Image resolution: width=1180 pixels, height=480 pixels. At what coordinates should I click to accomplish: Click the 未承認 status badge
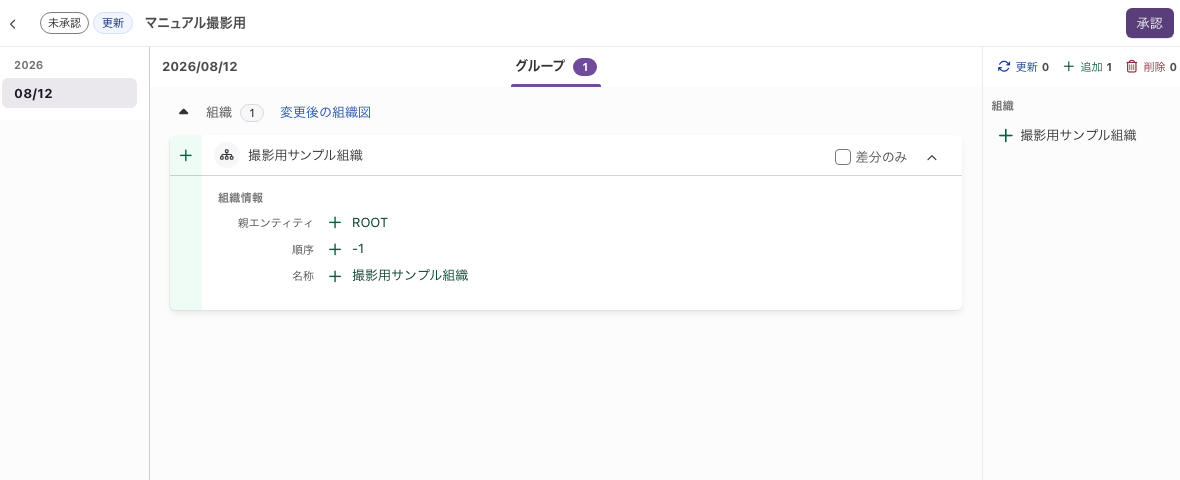tap(65, 23)
